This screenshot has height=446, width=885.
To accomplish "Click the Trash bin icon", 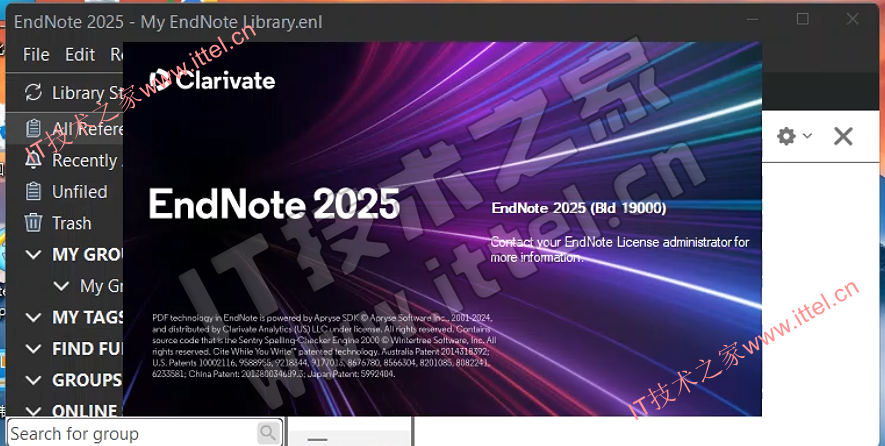I will (x=33, y=223).
